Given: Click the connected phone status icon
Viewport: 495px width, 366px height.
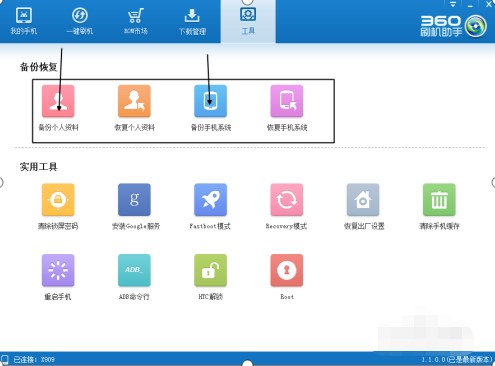Looking at the screenshot, I should 5,359.
